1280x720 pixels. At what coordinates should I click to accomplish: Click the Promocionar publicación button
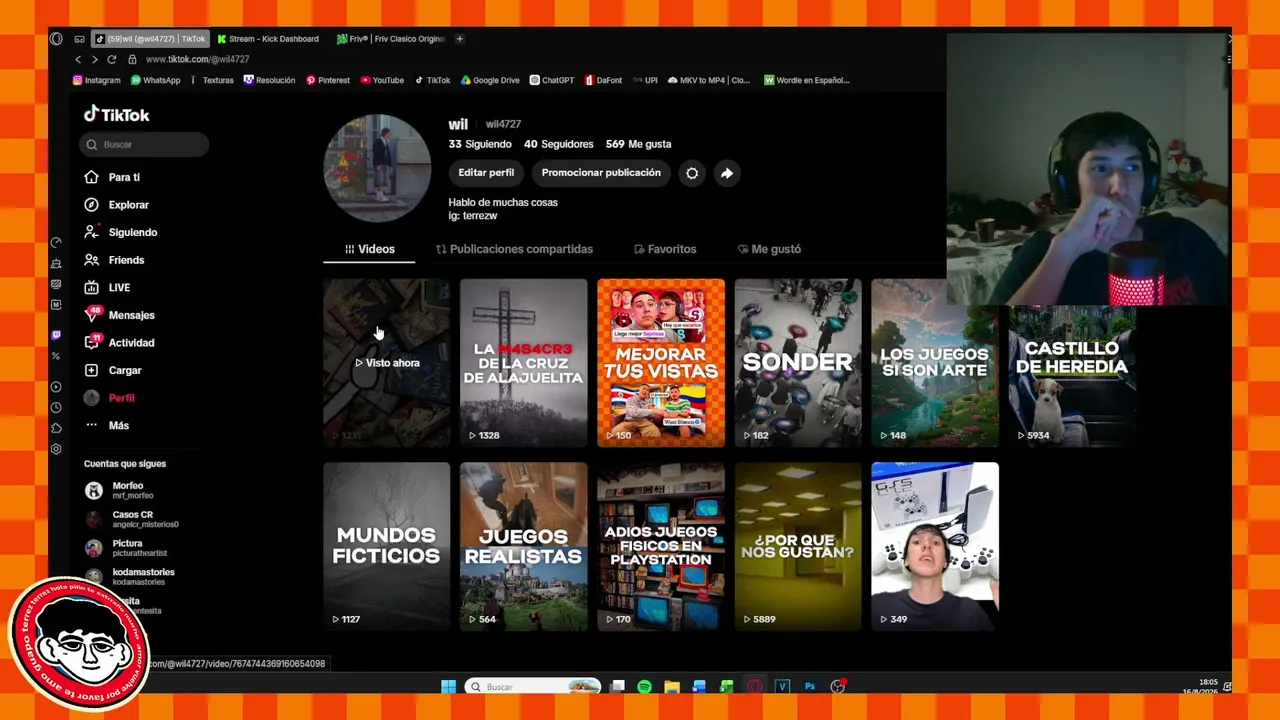[601, 173]
